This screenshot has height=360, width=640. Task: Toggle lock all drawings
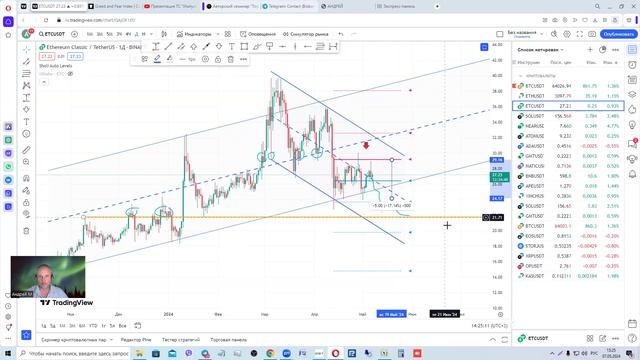[27, 202]
